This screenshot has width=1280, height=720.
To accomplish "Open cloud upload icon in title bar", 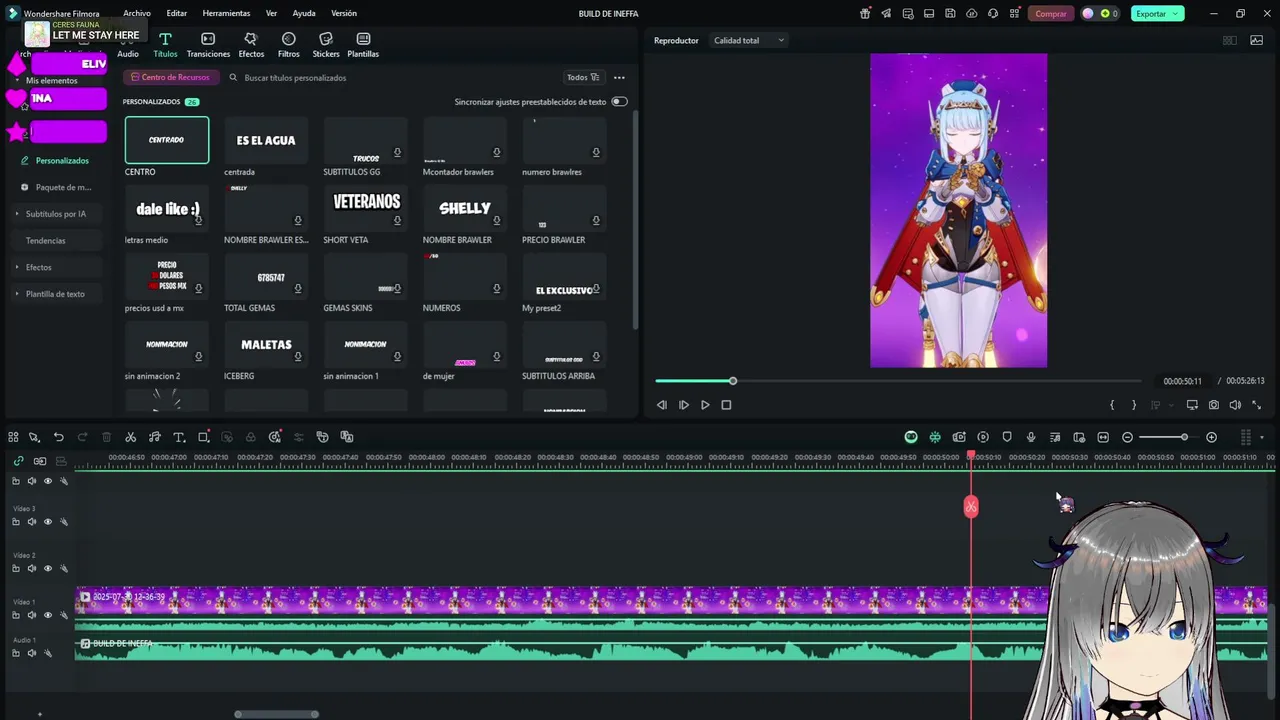I will (x=972, y=14).
